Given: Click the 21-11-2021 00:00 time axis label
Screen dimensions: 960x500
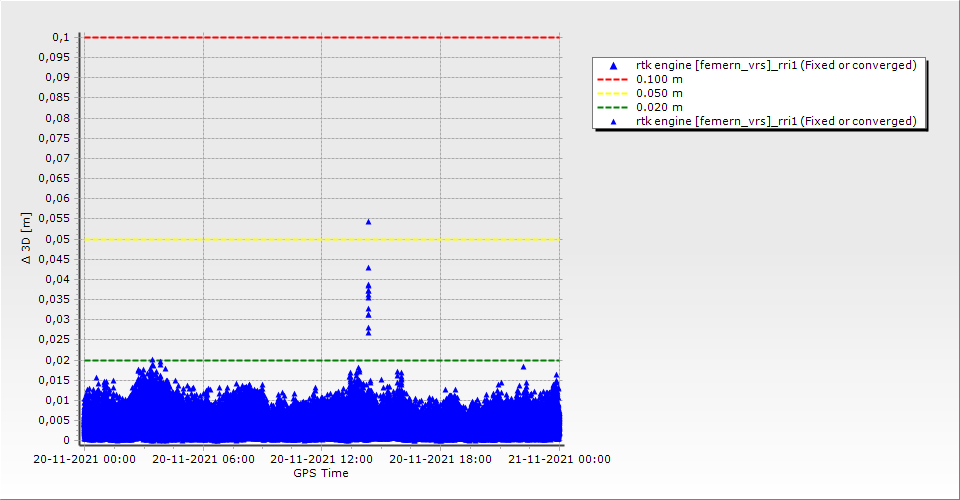Looking at the screenshot, I should [559, 460].
